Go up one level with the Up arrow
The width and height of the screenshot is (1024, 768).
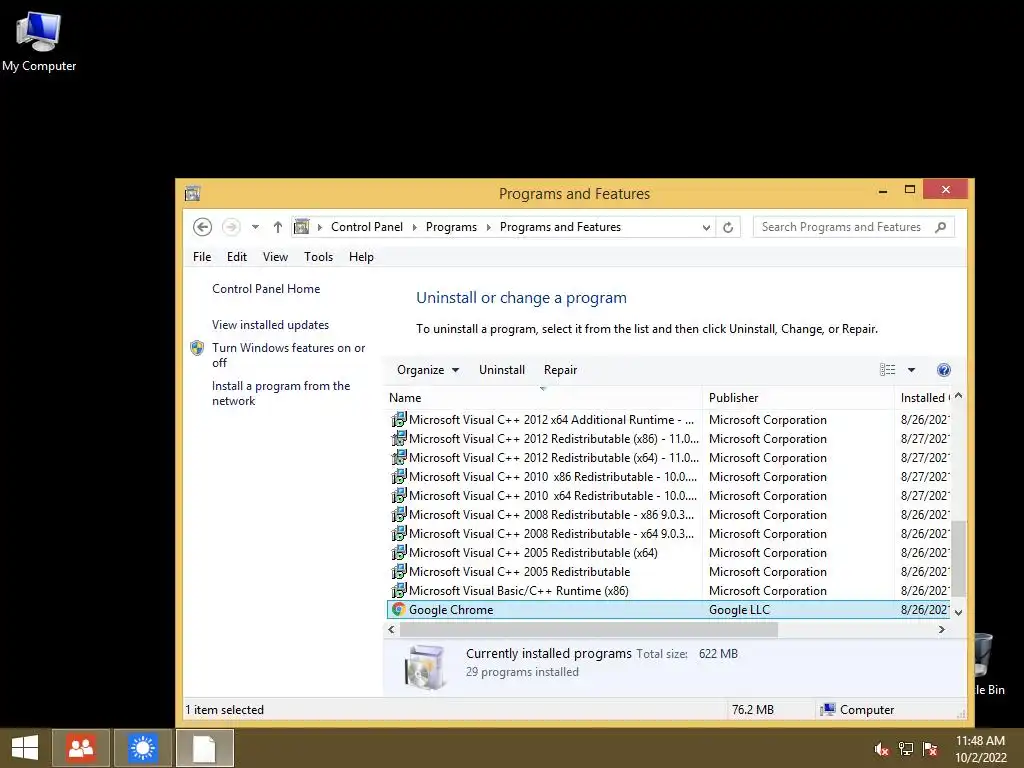[x=278, y=227]
